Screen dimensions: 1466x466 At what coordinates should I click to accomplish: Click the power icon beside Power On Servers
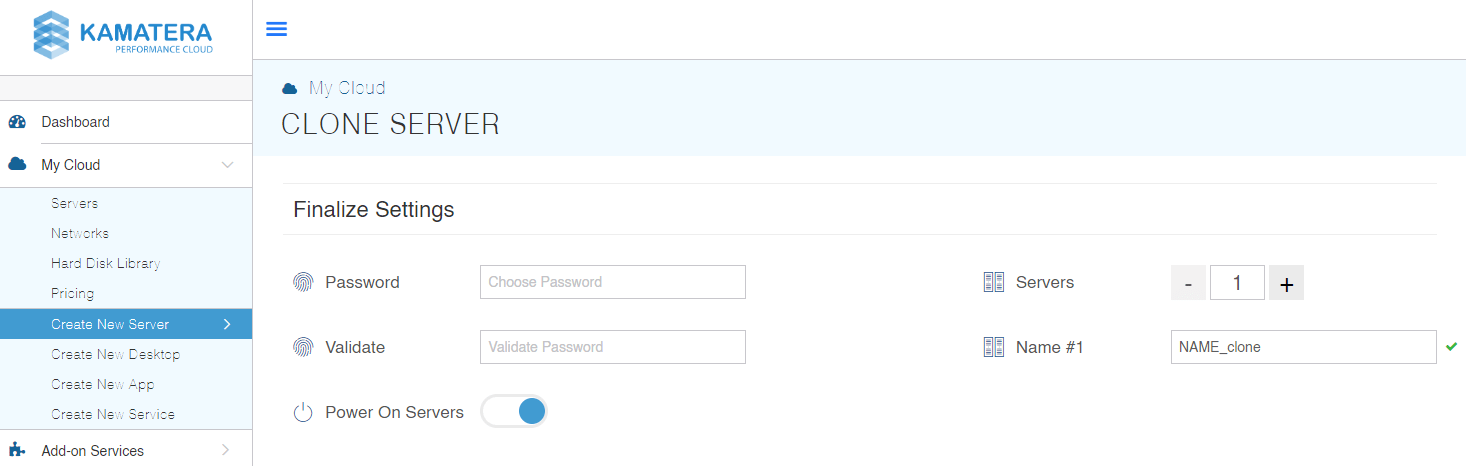click(x=302, y=412)
